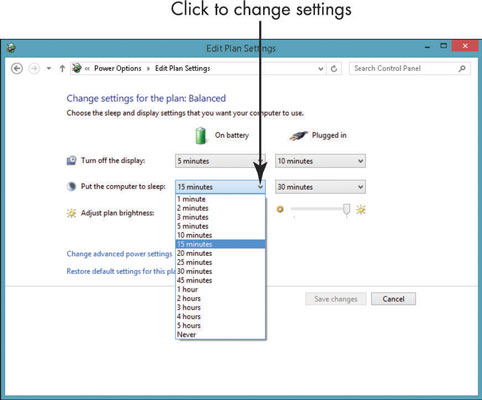
Task: Close the Edit Plan Settings window
Action: pyautogui.click(x=465, y=46)
